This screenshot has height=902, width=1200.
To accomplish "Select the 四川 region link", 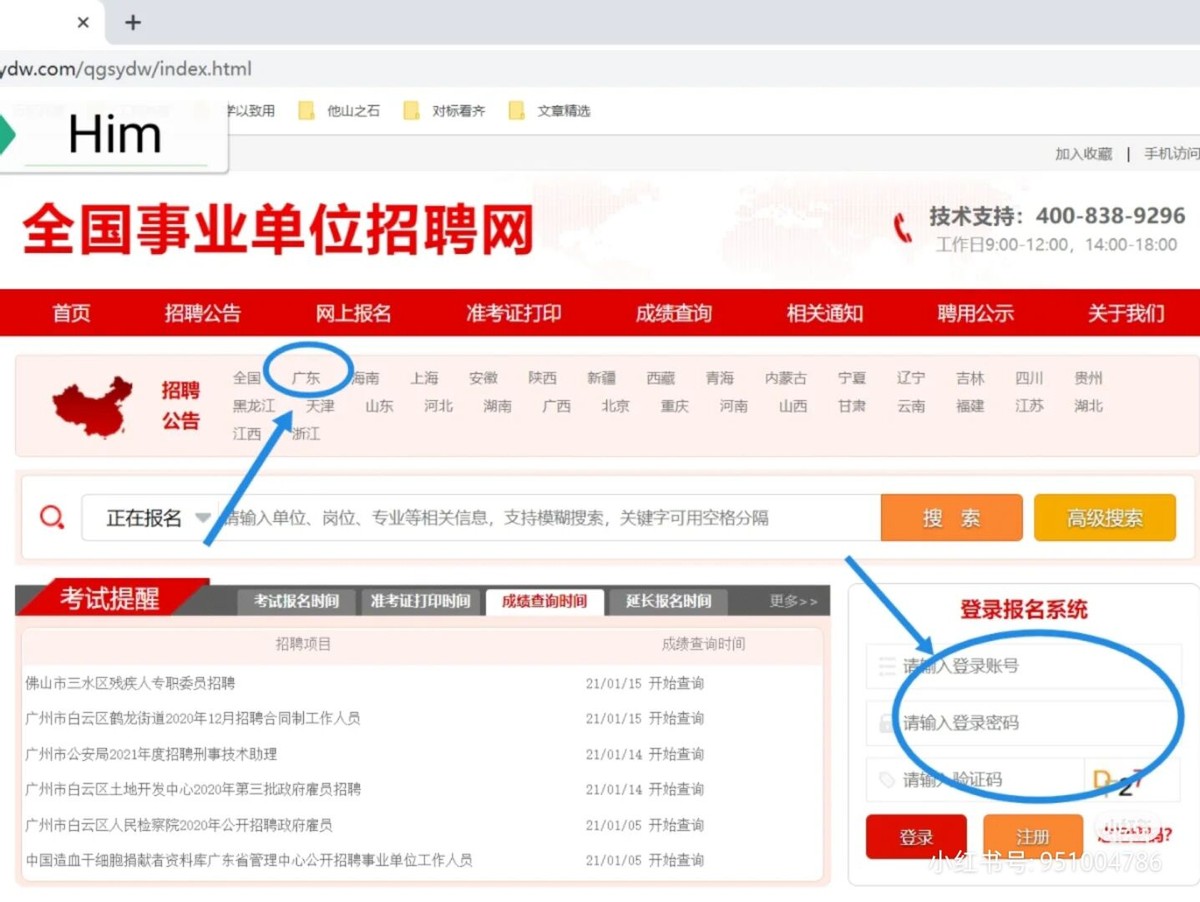I will point(1029,378).
